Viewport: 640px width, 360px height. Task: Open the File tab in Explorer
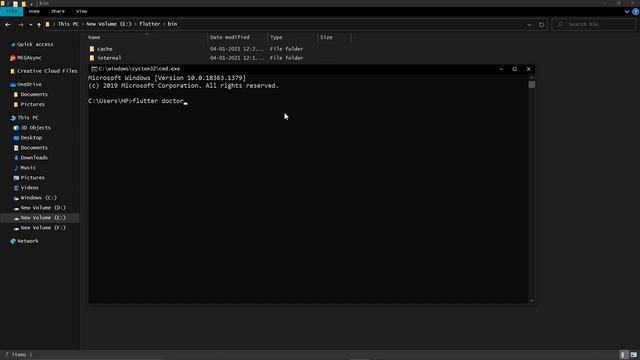coord(11,11)
